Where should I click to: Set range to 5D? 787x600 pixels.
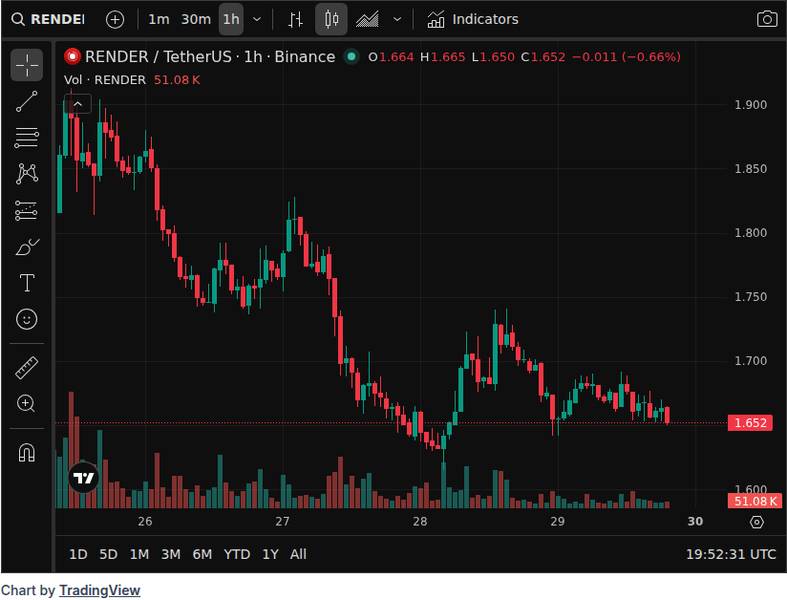(108, 554)
